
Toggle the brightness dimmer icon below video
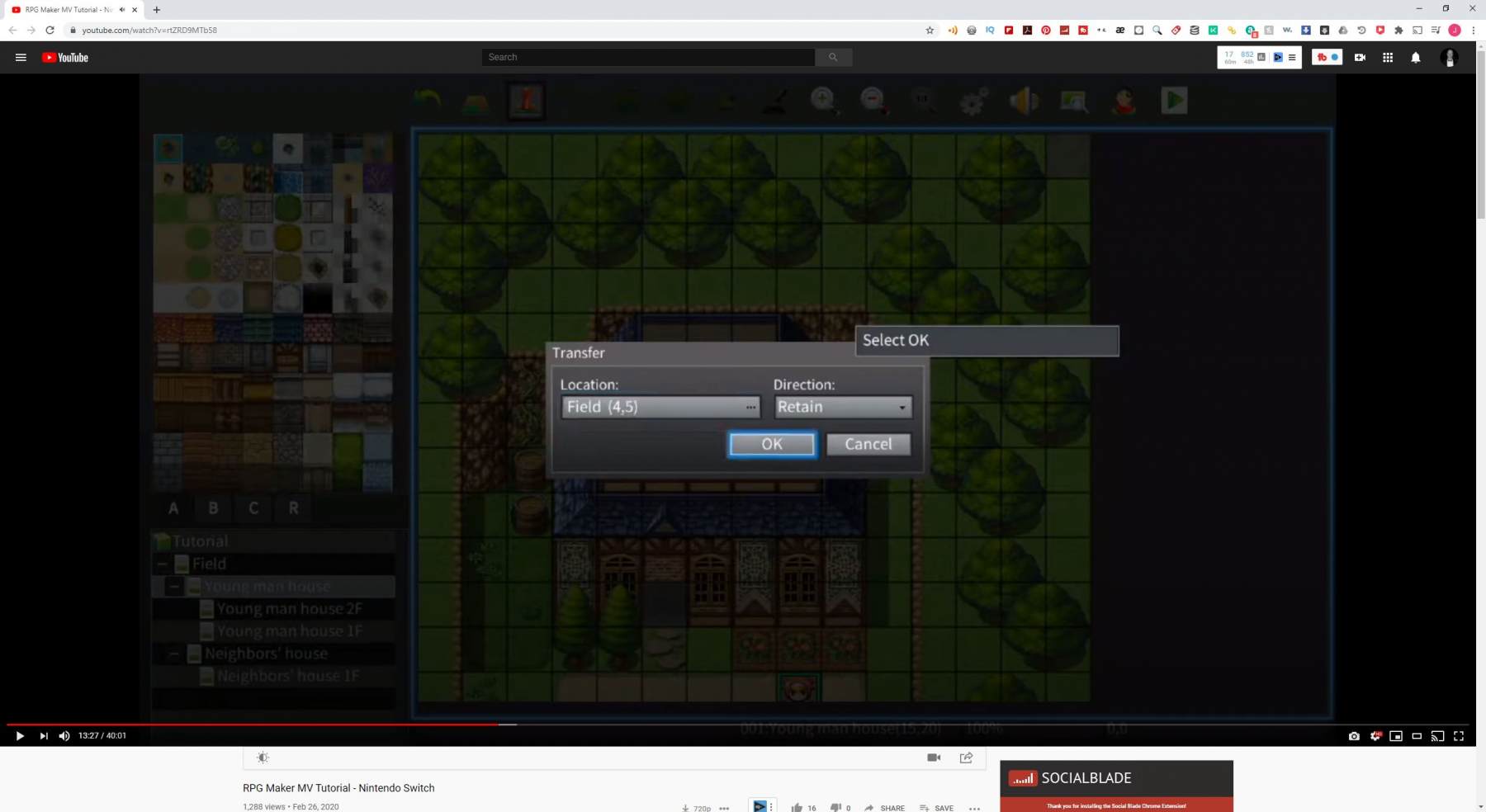pos(263,758)
